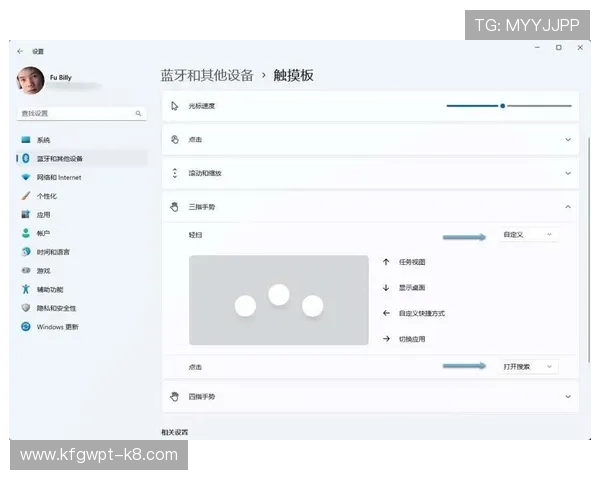The height and width of the screenshot is (480, 600).
Task: Minimize the Settings window
Action: (x=537, y=47)
